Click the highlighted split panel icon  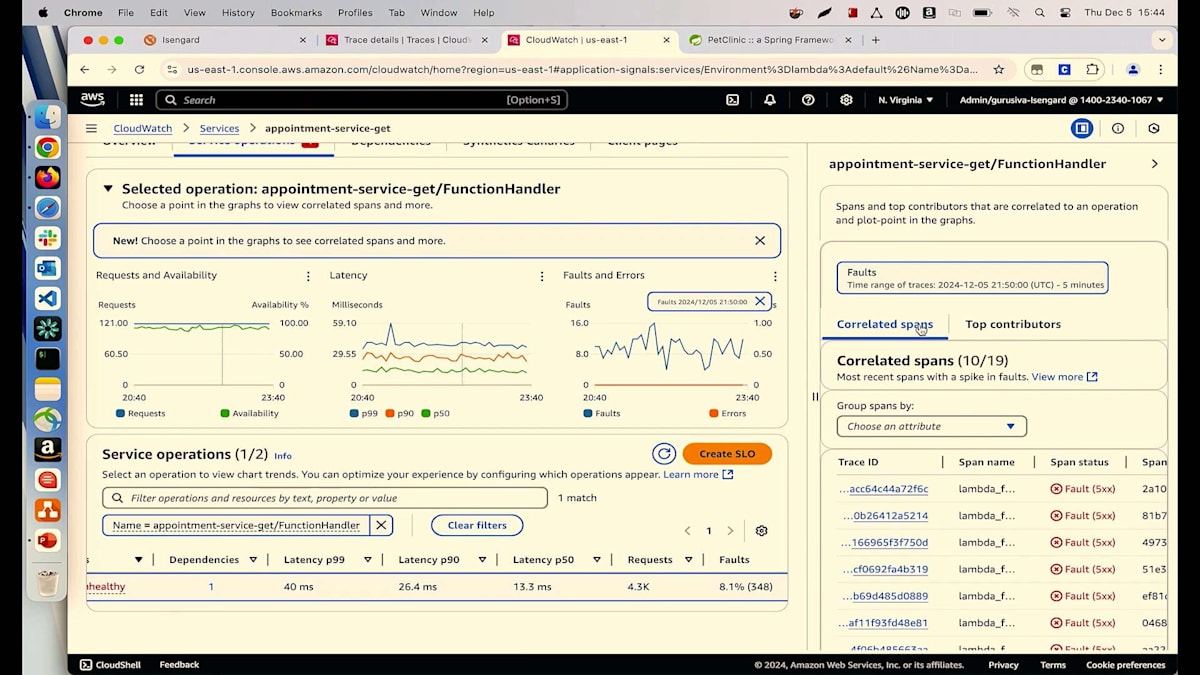(1081, 128)
